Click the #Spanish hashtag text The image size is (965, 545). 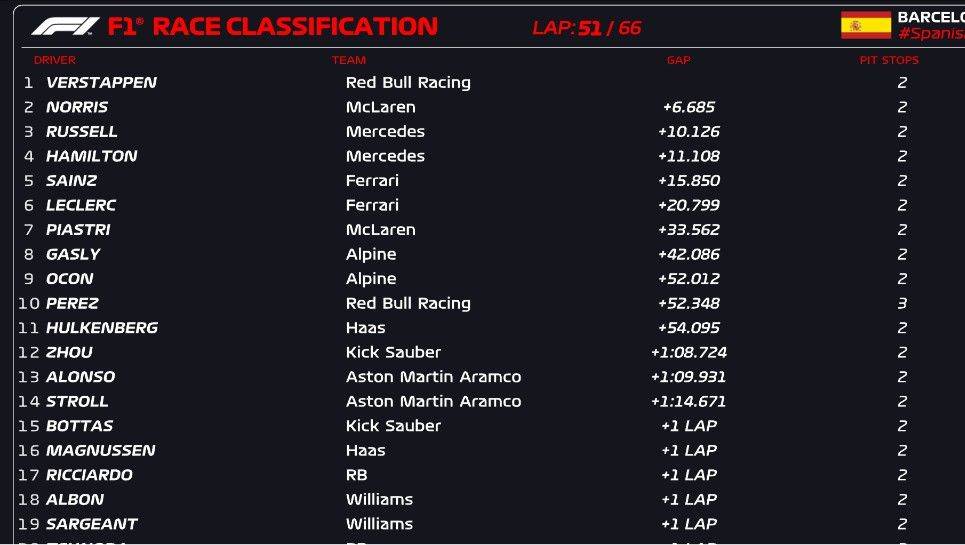(x=930, y=34)
